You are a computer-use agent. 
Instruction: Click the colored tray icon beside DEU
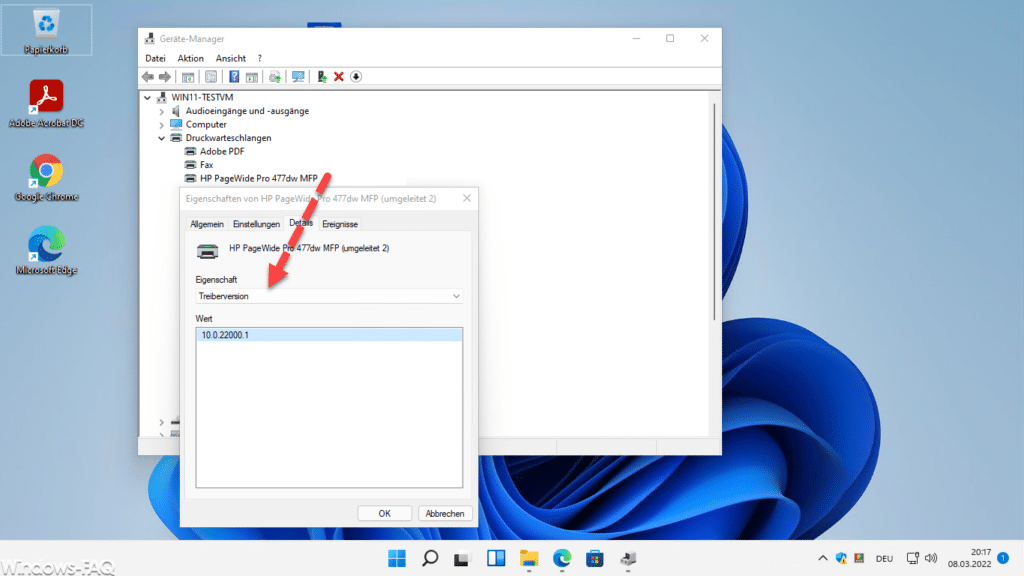pyautogui.click(x=859, y=558)
